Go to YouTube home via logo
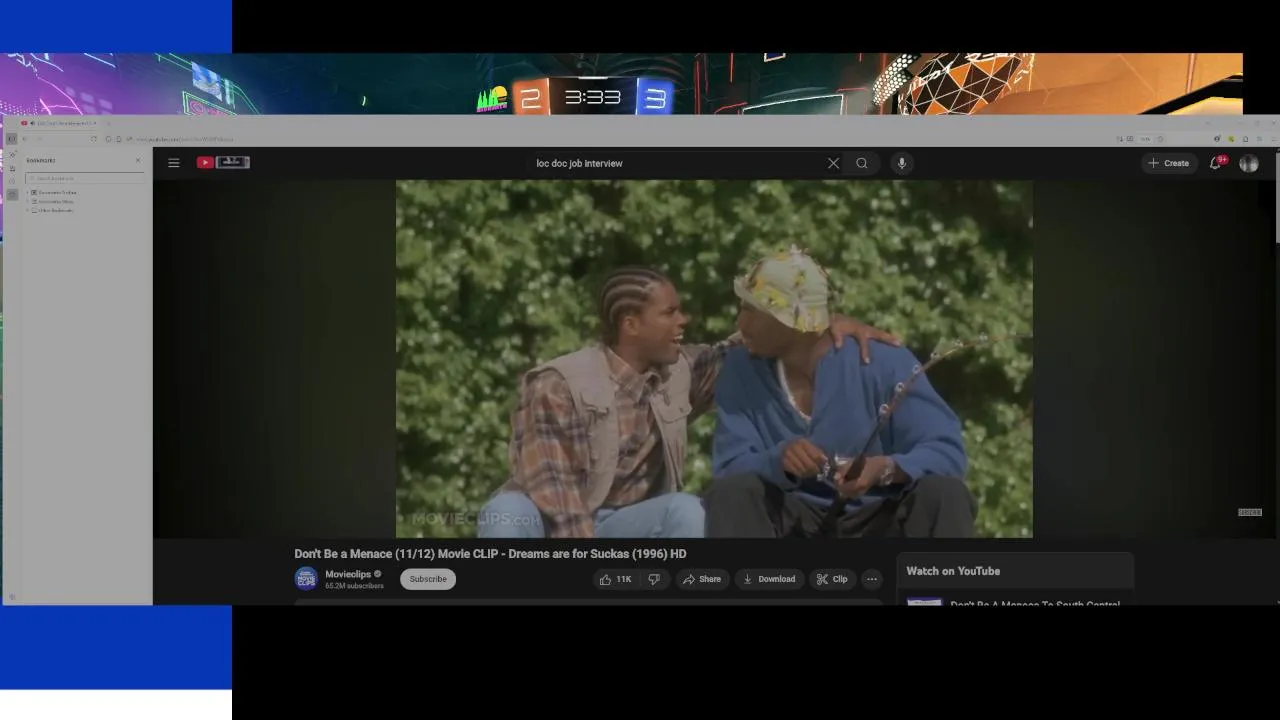 (x=222, y=162)
